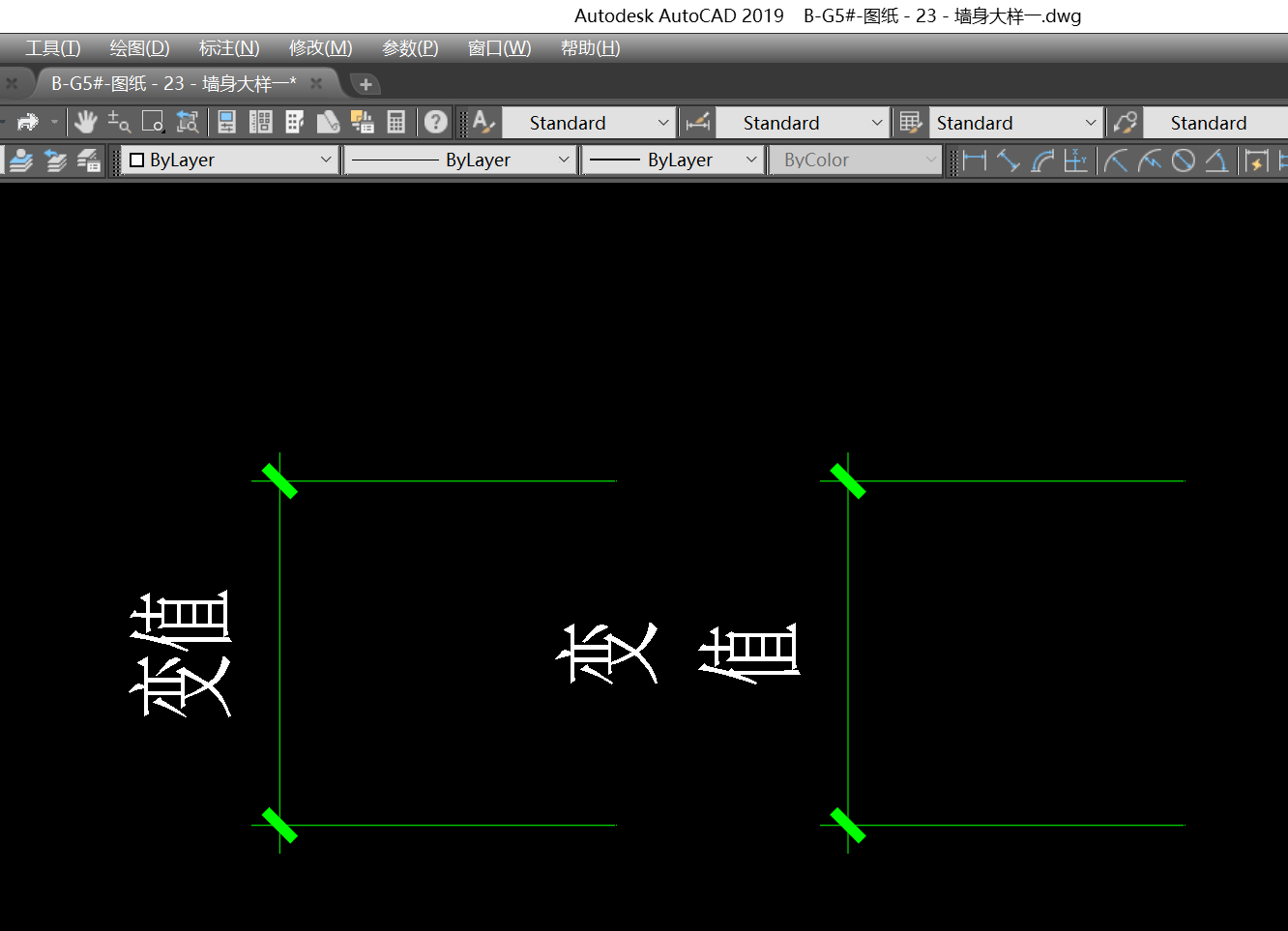The image size is (1288, 931).
Task: Activate Zoom Realtime tool
Action: point(119,122)
